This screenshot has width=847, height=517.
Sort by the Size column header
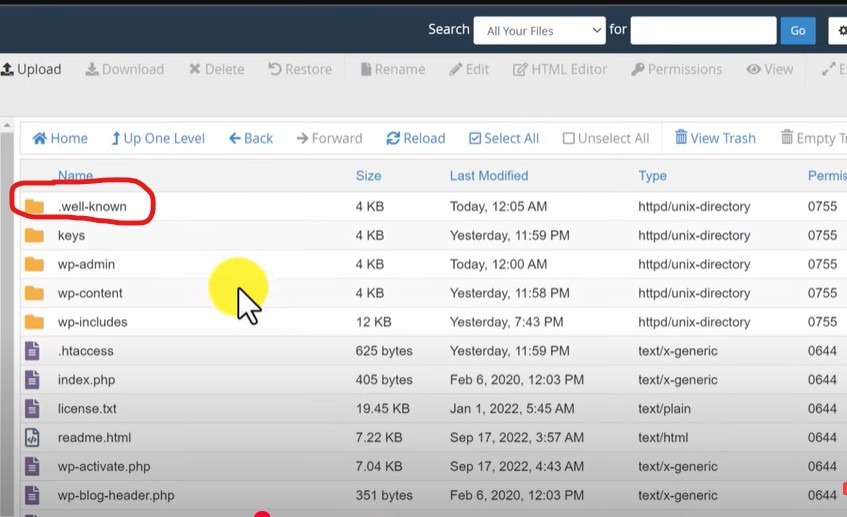[368, 176]
